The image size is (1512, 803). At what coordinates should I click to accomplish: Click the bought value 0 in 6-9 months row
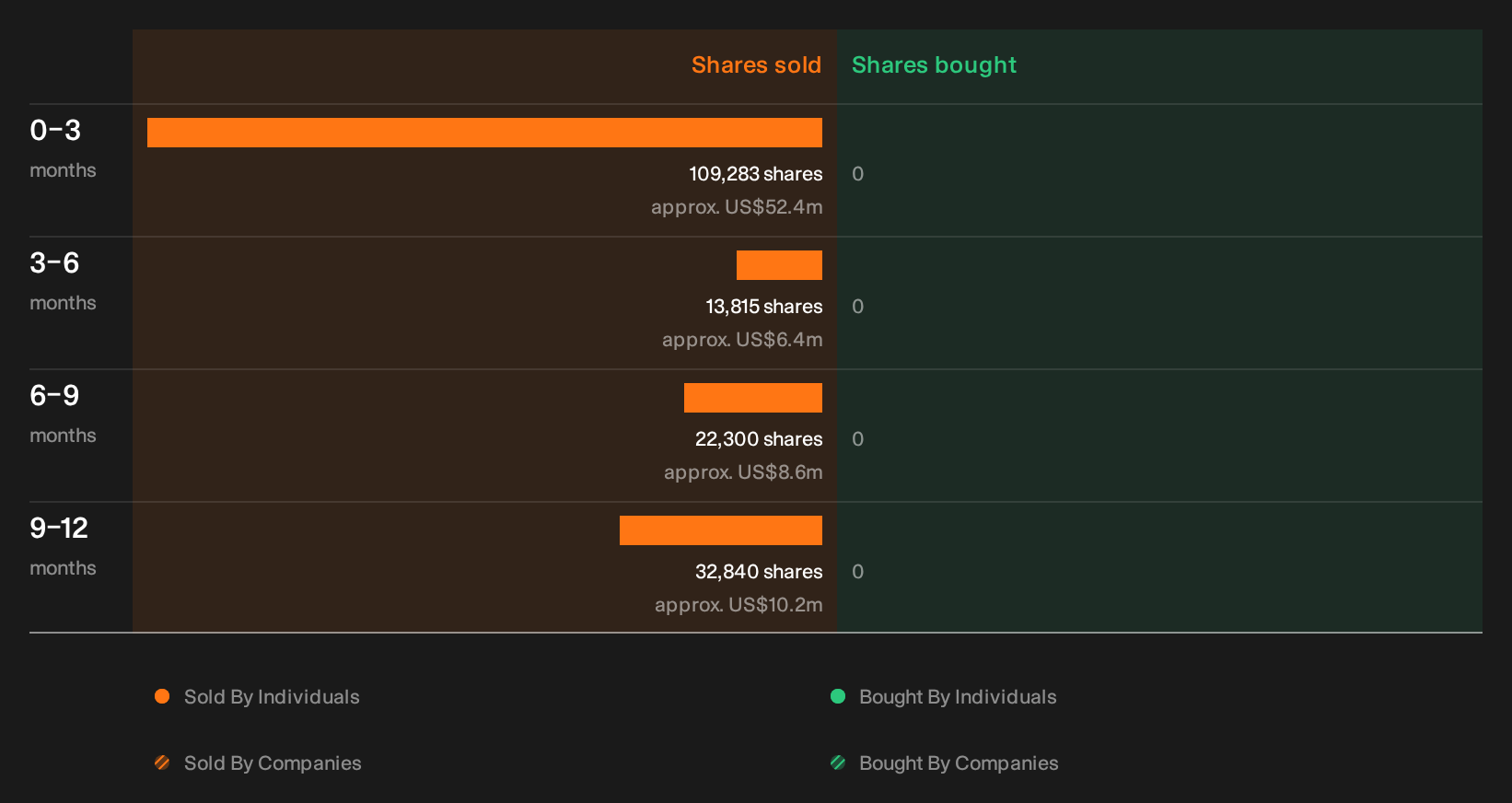click(x=858, y=439)
